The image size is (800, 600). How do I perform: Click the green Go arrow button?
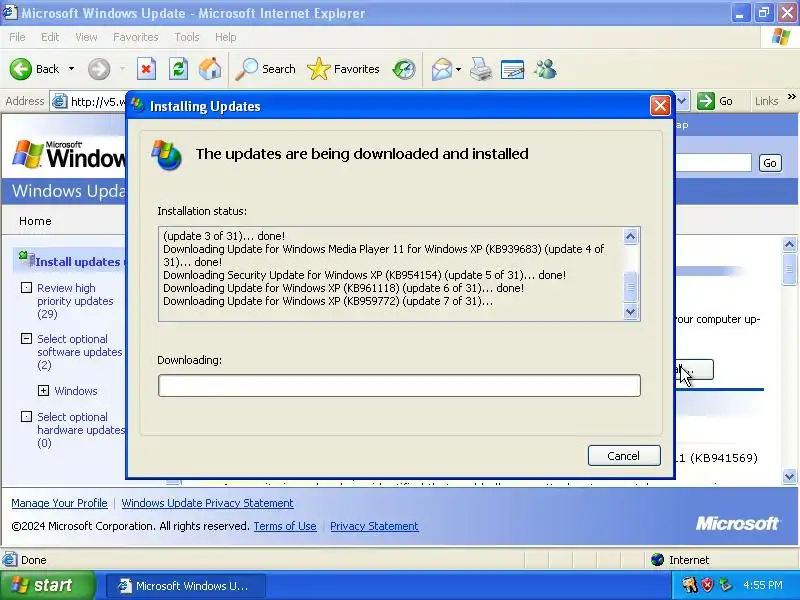(706, 101)
